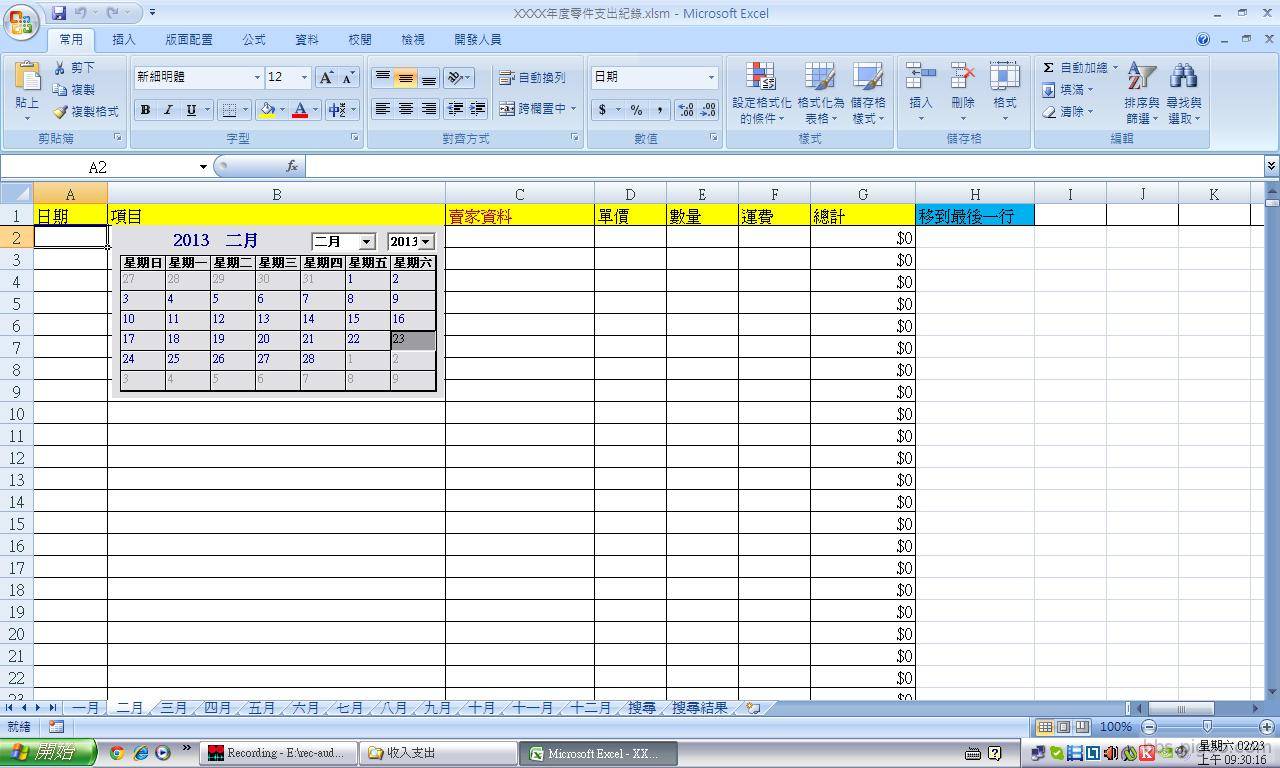Viewport: 1280px width, 768px height.
Task: Open Find & Select (尋找與選取)
Action: [x=1183, y=93]
